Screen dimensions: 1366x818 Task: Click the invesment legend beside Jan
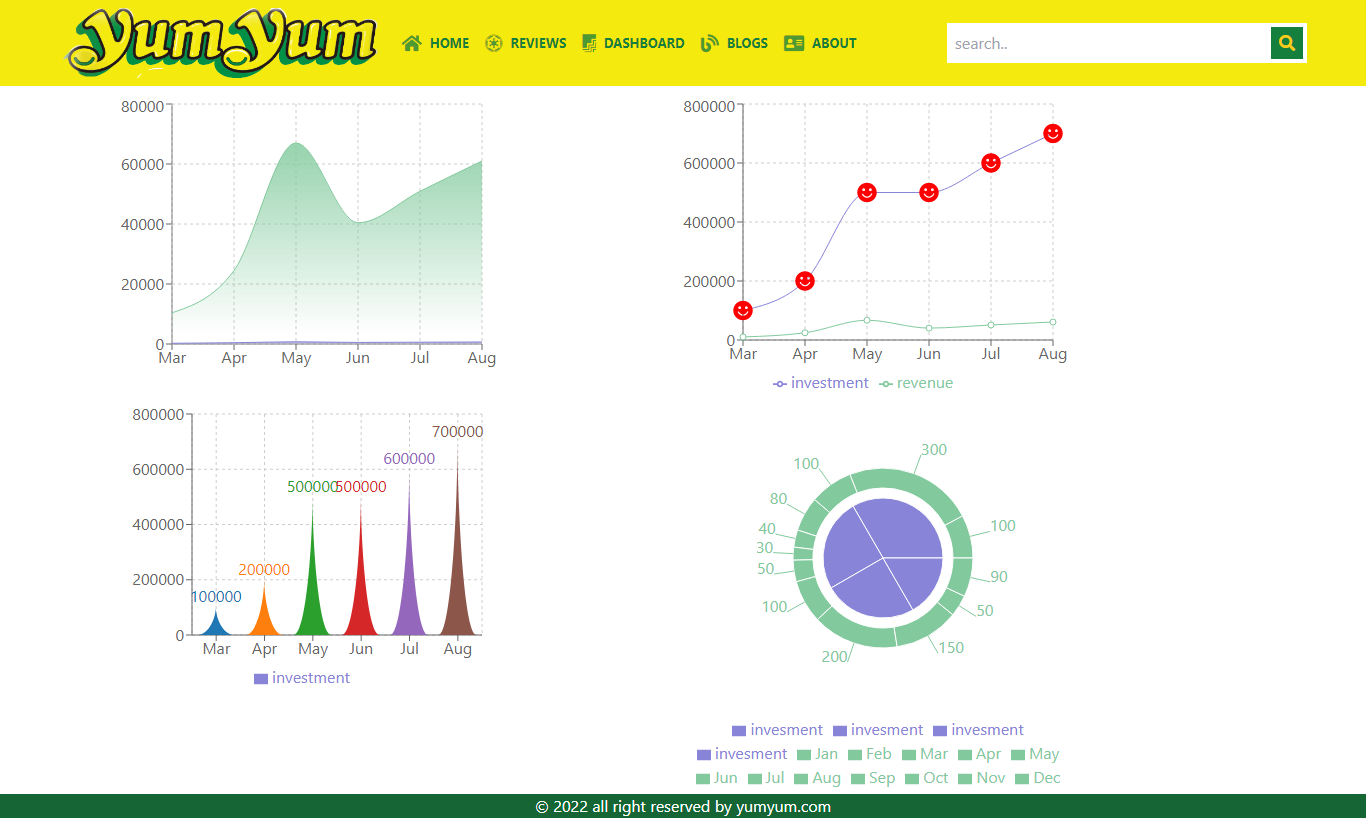pos(742,754)
